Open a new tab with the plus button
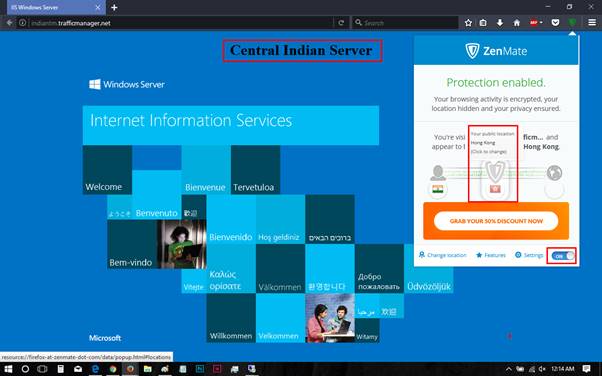602x376 pixels. (x=114, y=7)
